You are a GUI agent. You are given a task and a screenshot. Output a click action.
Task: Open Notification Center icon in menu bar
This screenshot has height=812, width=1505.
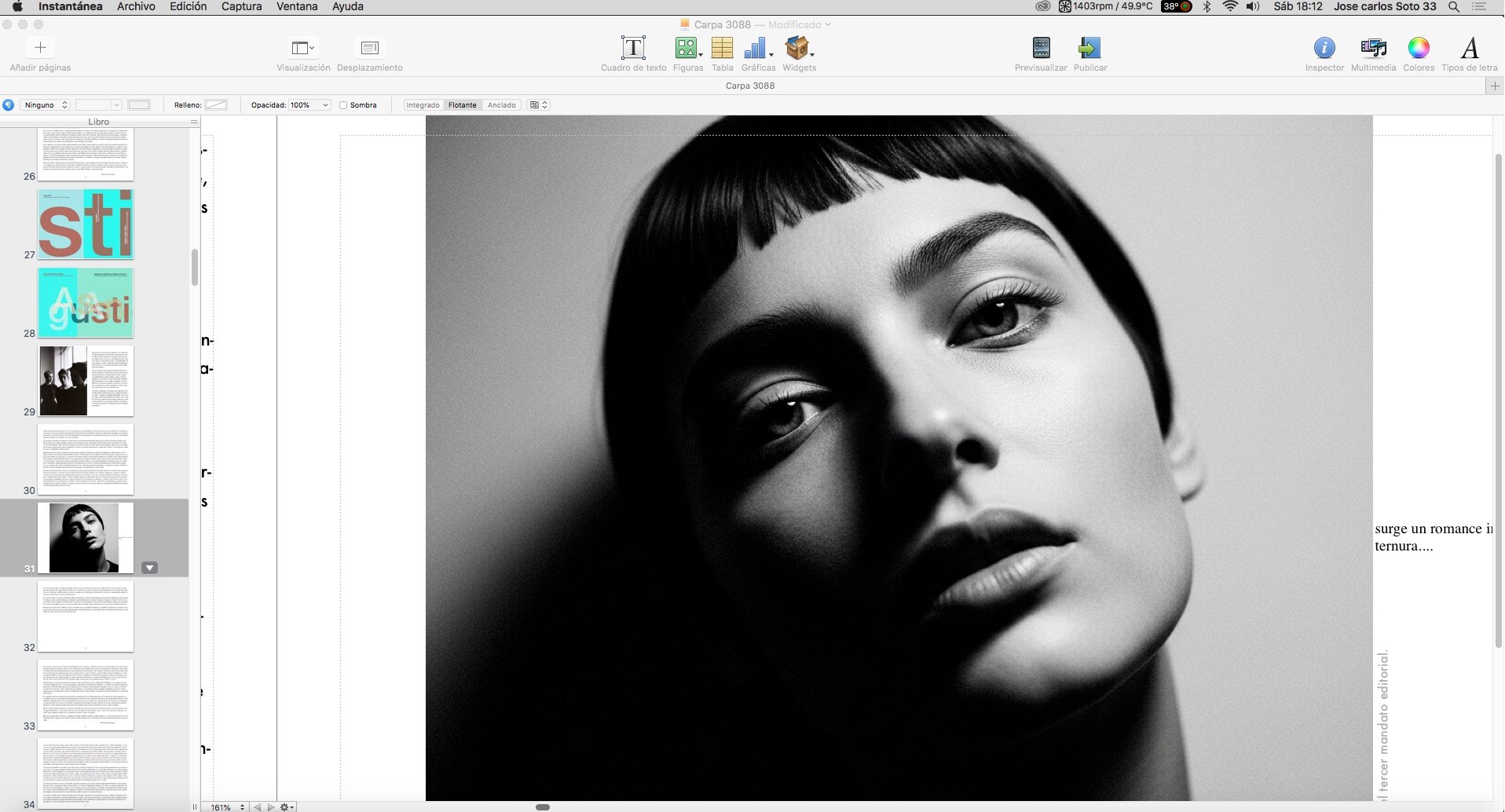(x=1479, y=6)
